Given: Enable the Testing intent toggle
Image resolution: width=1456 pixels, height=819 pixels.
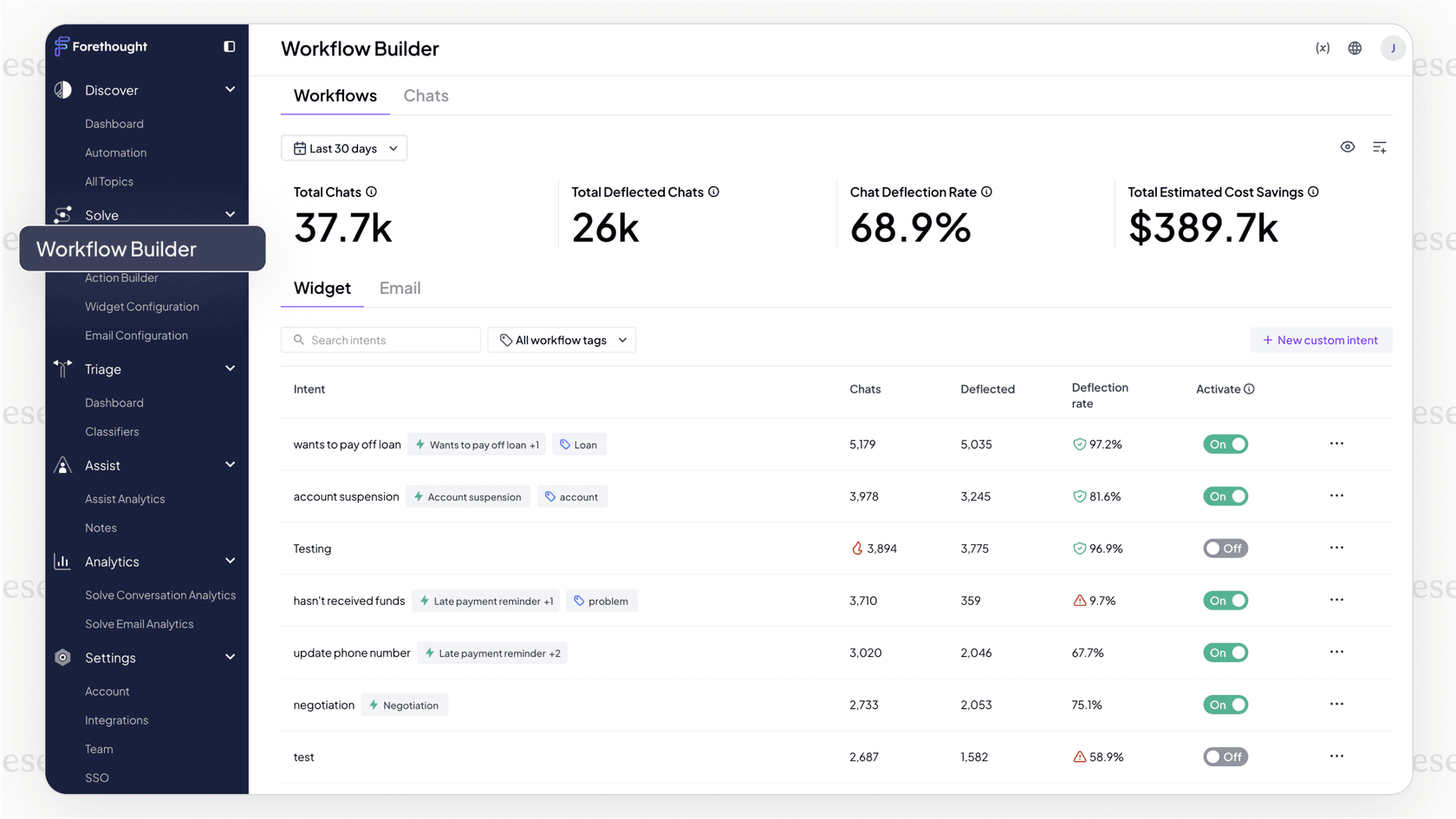Looking at the screenshot, I should click(1225, 548).
